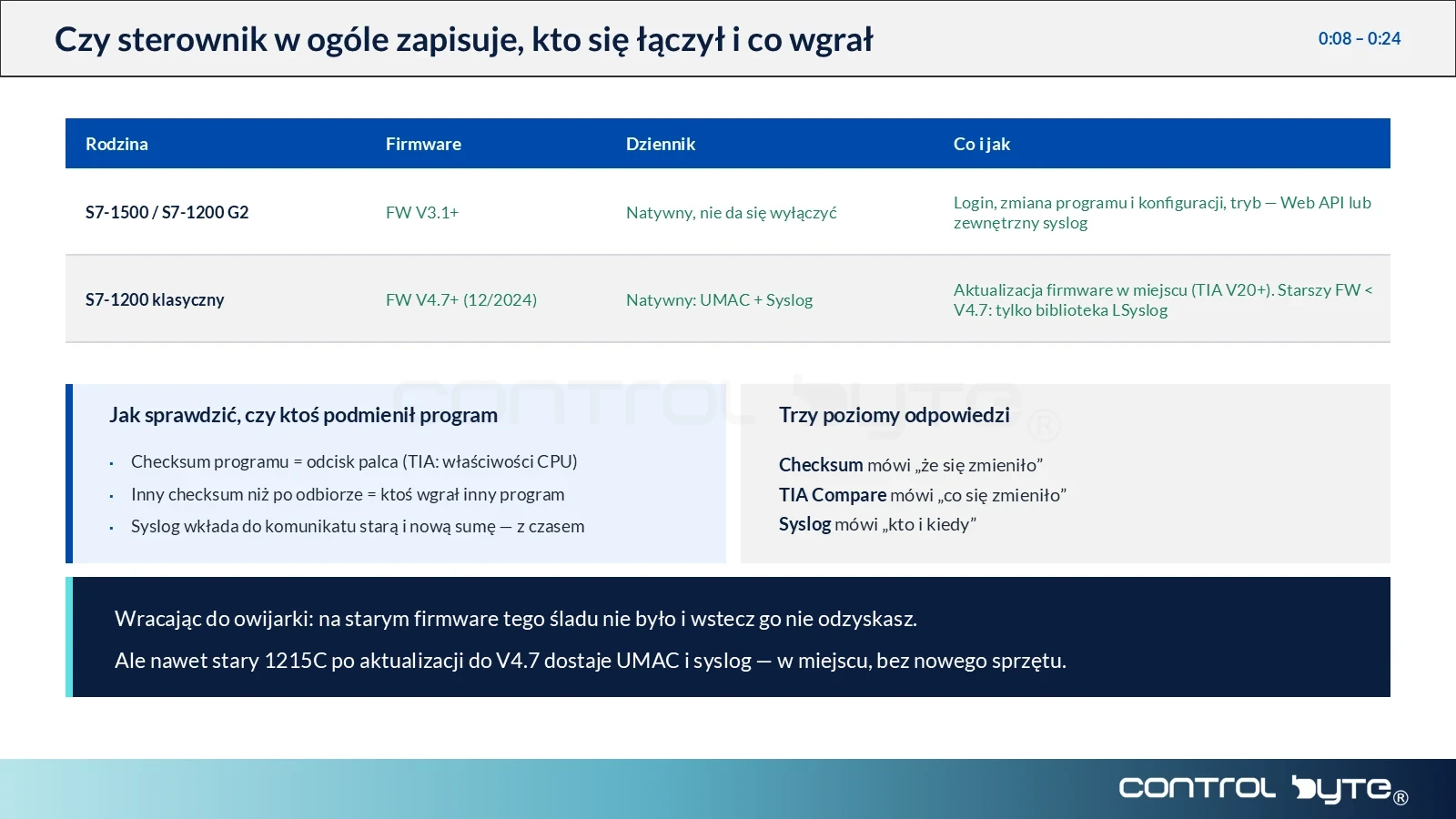Click the 'S7-1200 klasyczny' cell
This screenshot has height=819, width=1456.
pos(155,299)
